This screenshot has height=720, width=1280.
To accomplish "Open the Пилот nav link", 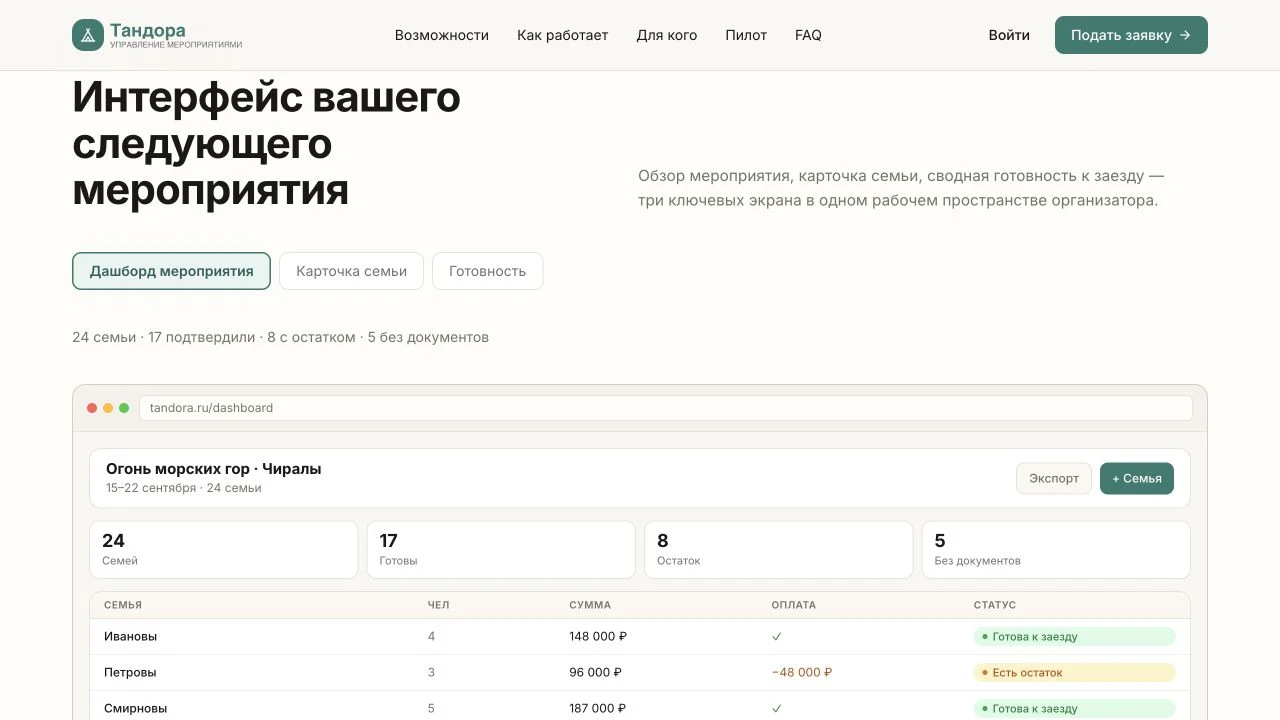I will tap(746, 35).
